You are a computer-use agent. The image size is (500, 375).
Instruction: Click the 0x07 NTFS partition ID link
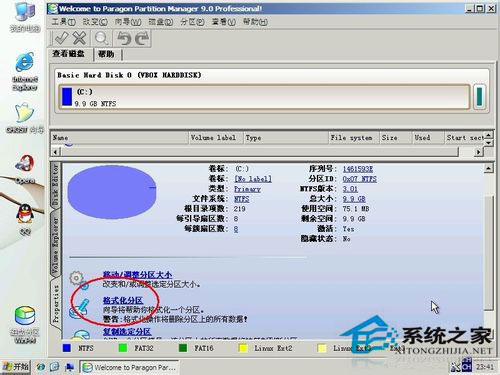click(360, 179)
